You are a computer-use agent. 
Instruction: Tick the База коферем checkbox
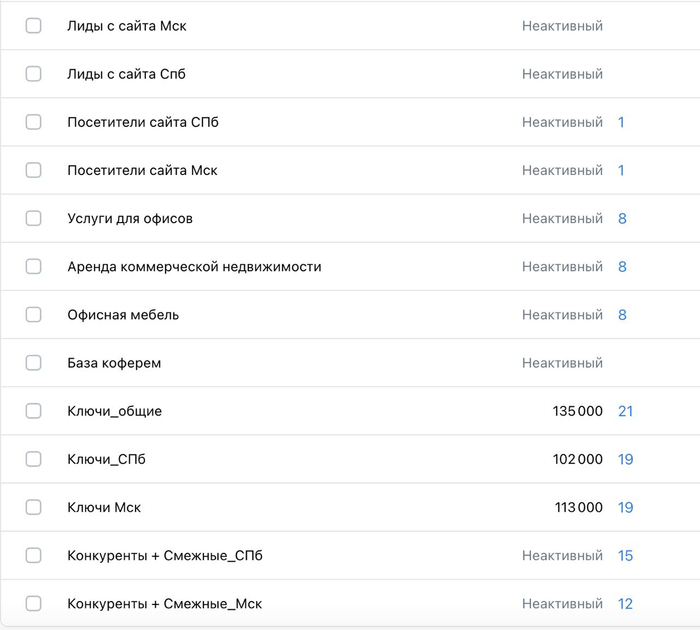(34, 363)
